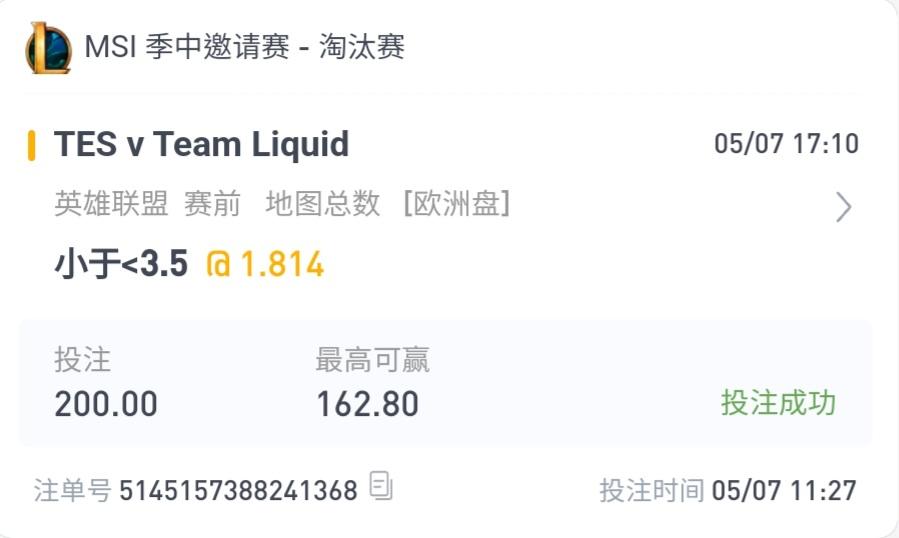Open the MSI 季中邀请赛 - 淘汰赛 title
Screen dimensions: 899x538
tap(245, 46)
